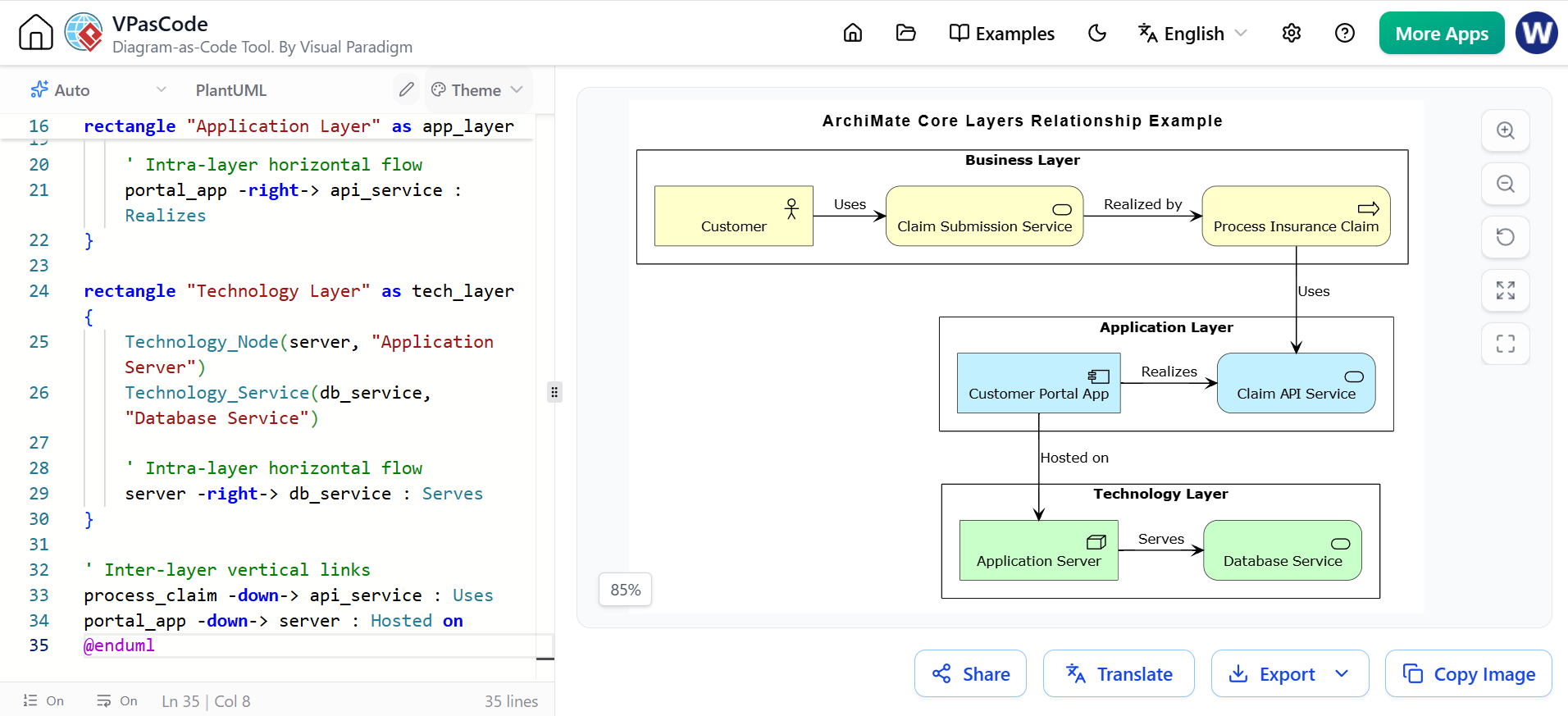
Task: Open help via the question mark icon
Action: coord(1345,33)
